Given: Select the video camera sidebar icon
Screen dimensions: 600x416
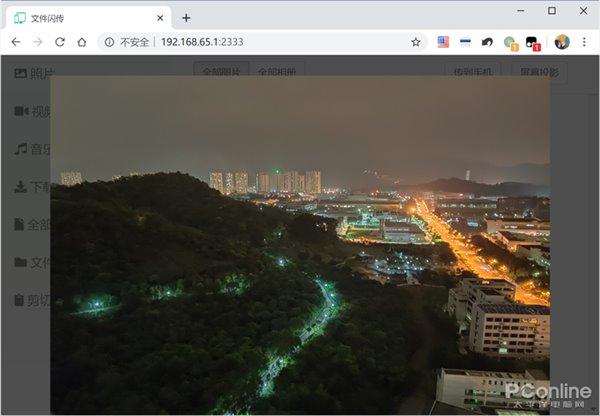Looking at the screenshot, I should pyautogui.click(x=21, y=111).
